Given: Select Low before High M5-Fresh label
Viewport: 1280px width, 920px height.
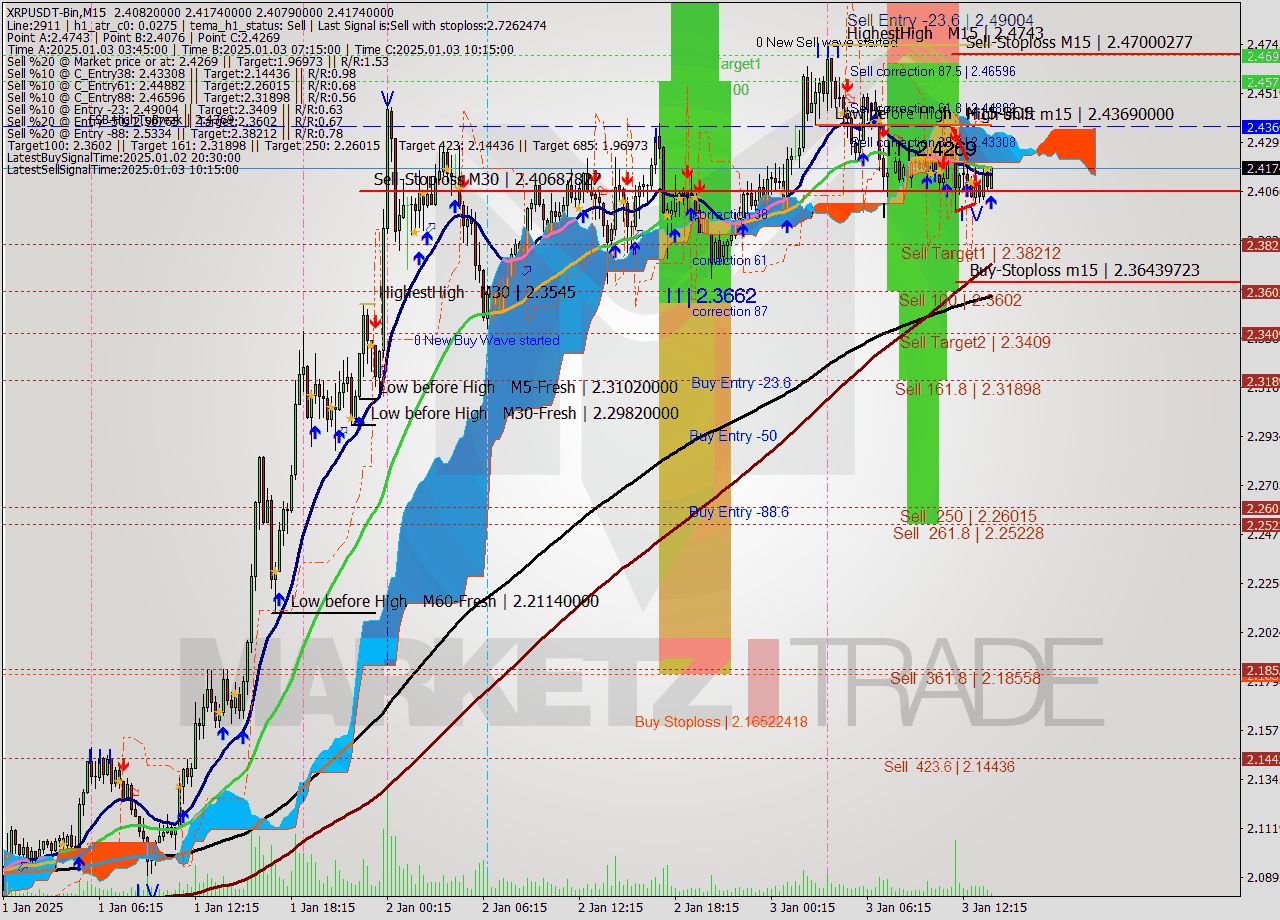Looking at the screenshot, I should (x=529, y=387).
